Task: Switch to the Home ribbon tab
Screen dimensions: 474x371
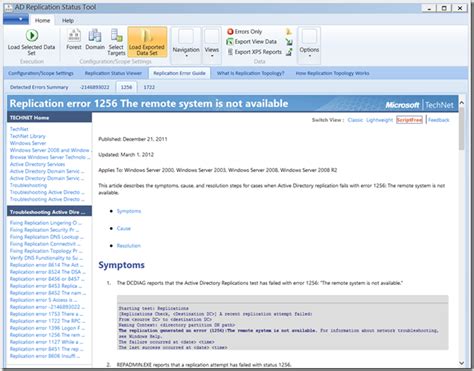Action: (42, 21)
